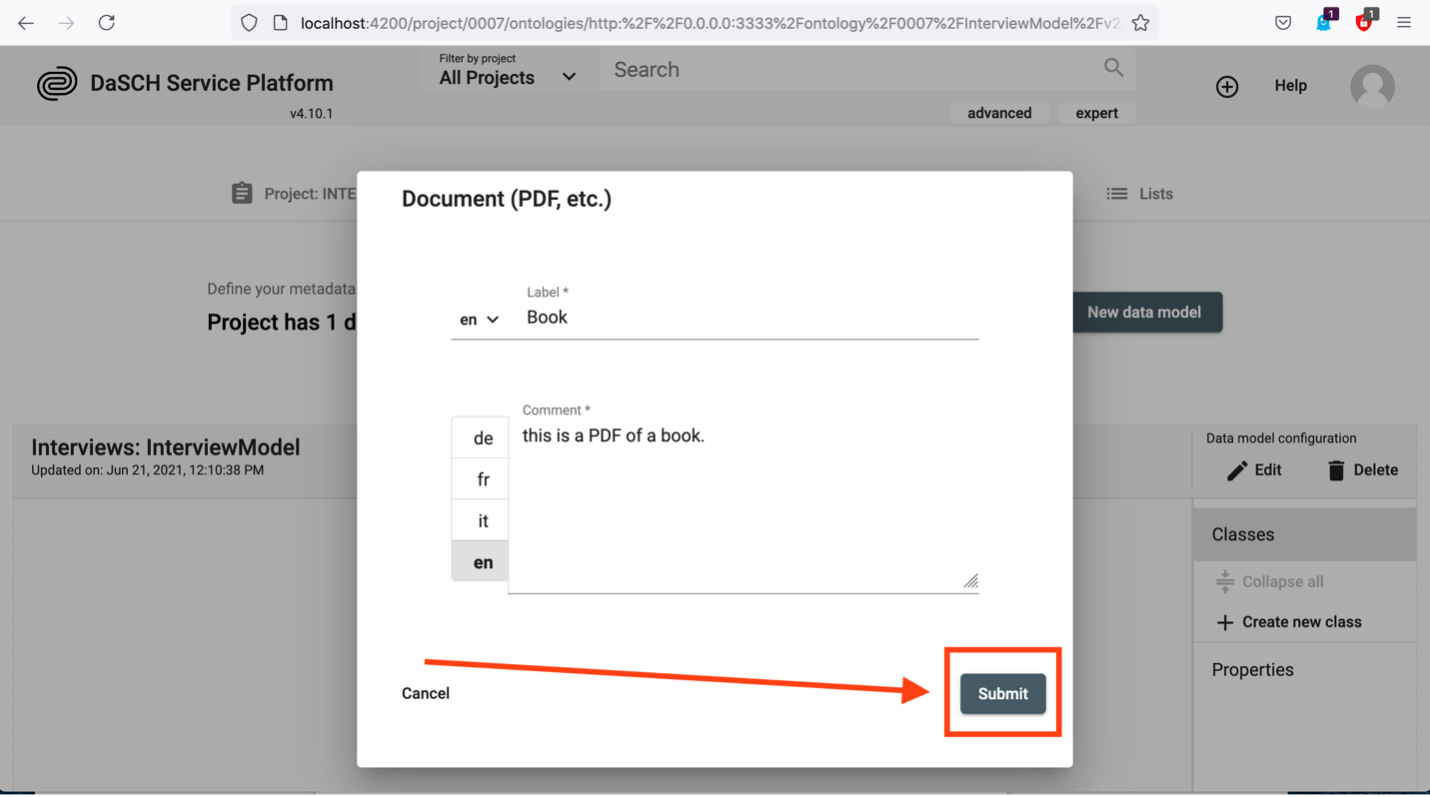Submit the Document class form
Image resolution: width=1430 pixels, height=797 pixels.
1002,694
